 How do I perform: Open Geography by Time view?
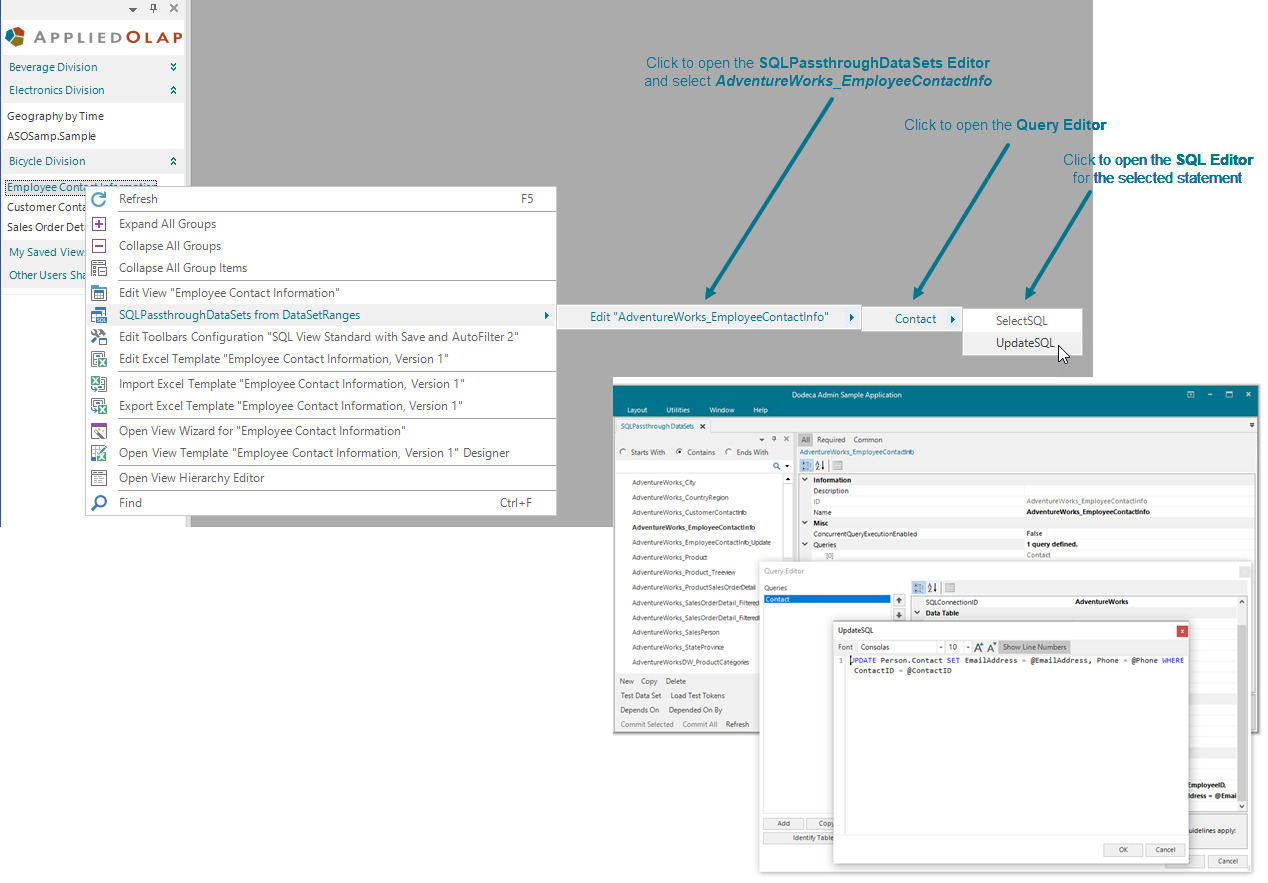pos(55,116)
